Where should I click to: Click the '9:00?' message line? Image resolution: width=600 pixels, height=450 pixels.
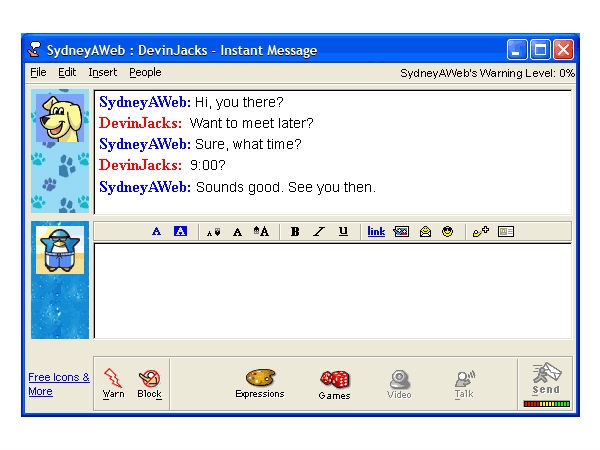coord(207,165)
